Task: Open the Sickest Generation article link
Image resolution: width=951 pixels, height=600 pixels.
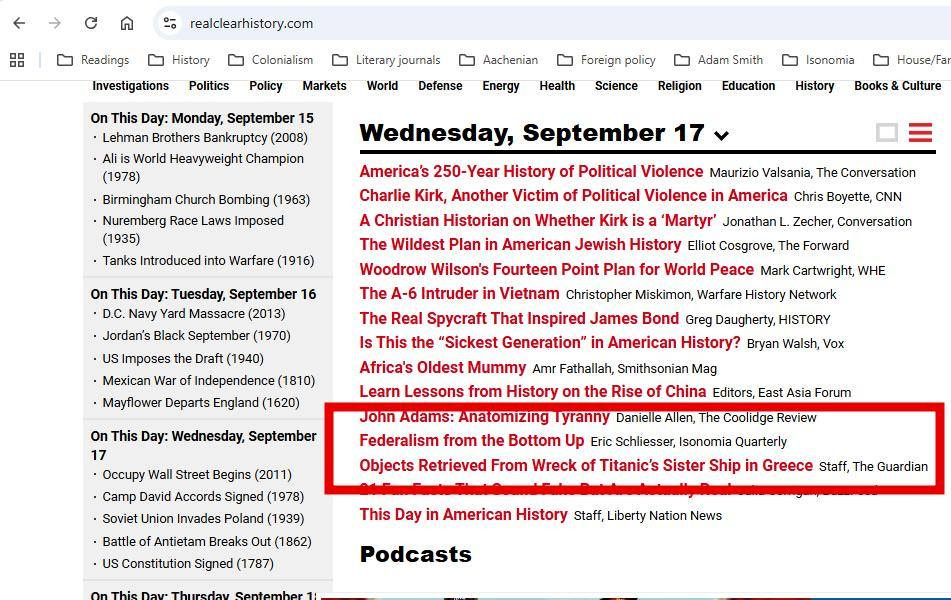Action: pyautogui.click(x=549, y=343)
